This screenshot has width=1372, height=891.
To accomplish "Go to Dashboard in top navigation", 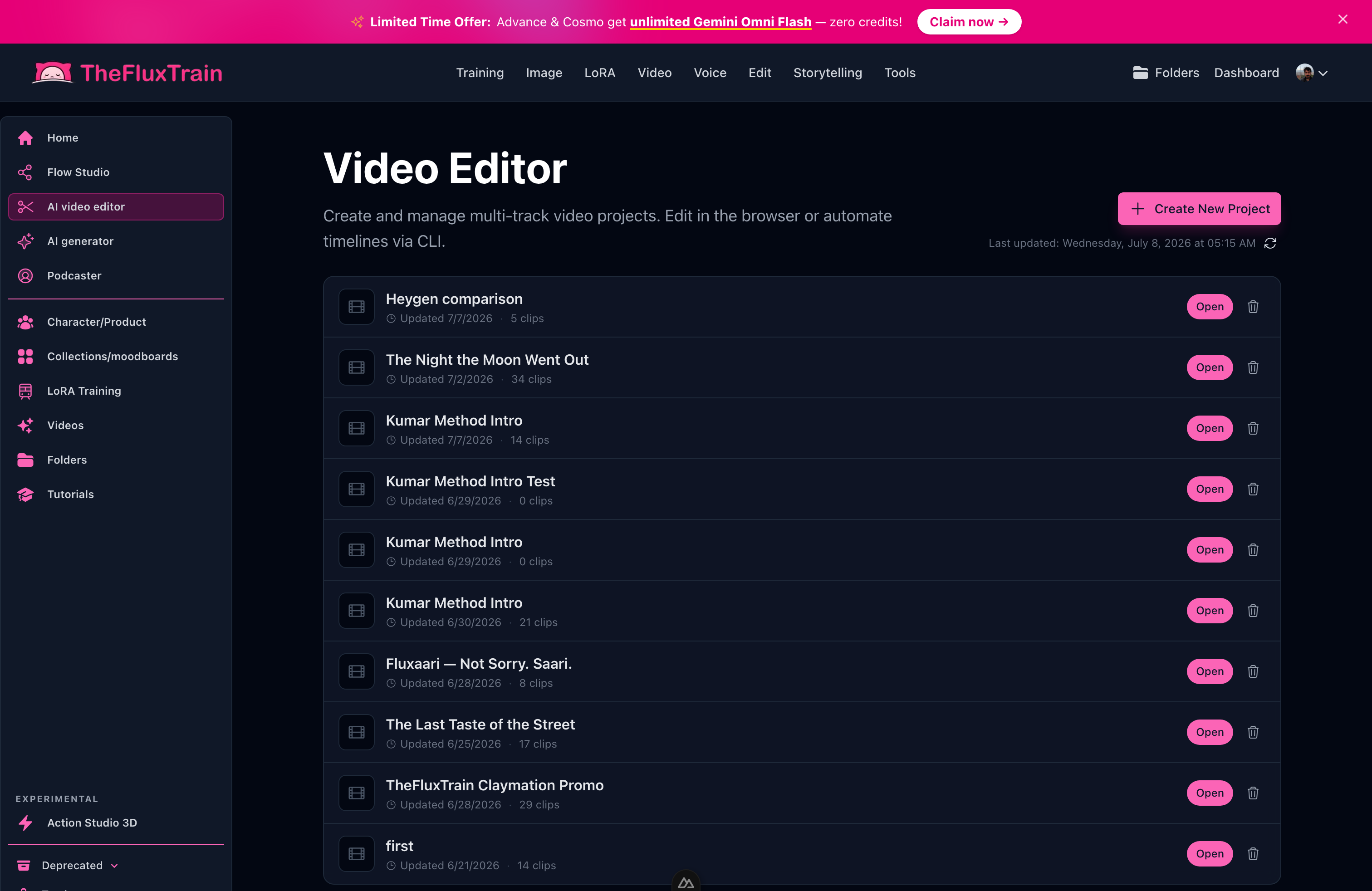I will 1246,73.
